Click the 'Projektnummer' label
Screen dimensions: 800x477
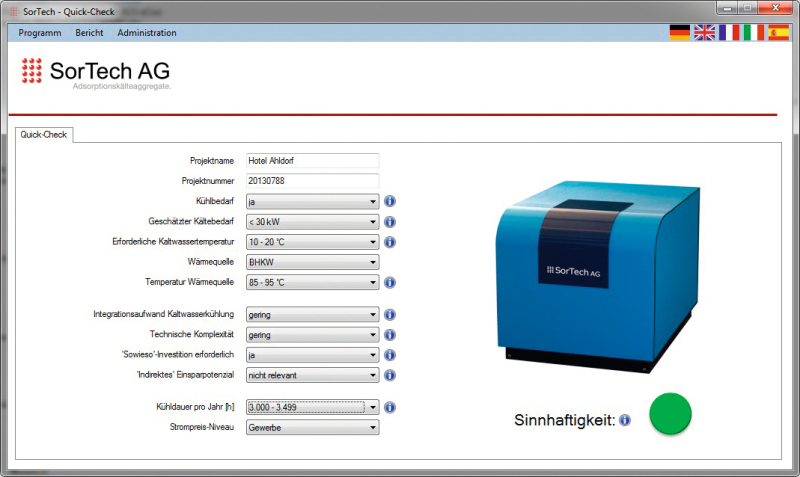pos(208,181)
